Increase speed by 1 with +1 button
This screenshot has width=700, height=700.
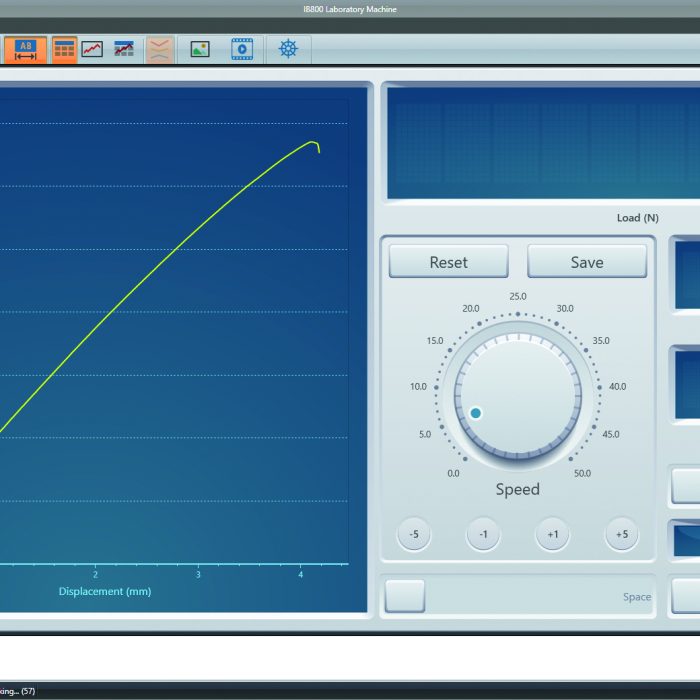[552, 535]
